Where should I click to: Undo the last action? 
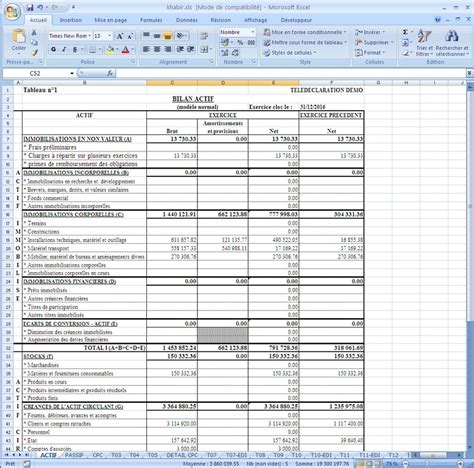coord(40,7)
